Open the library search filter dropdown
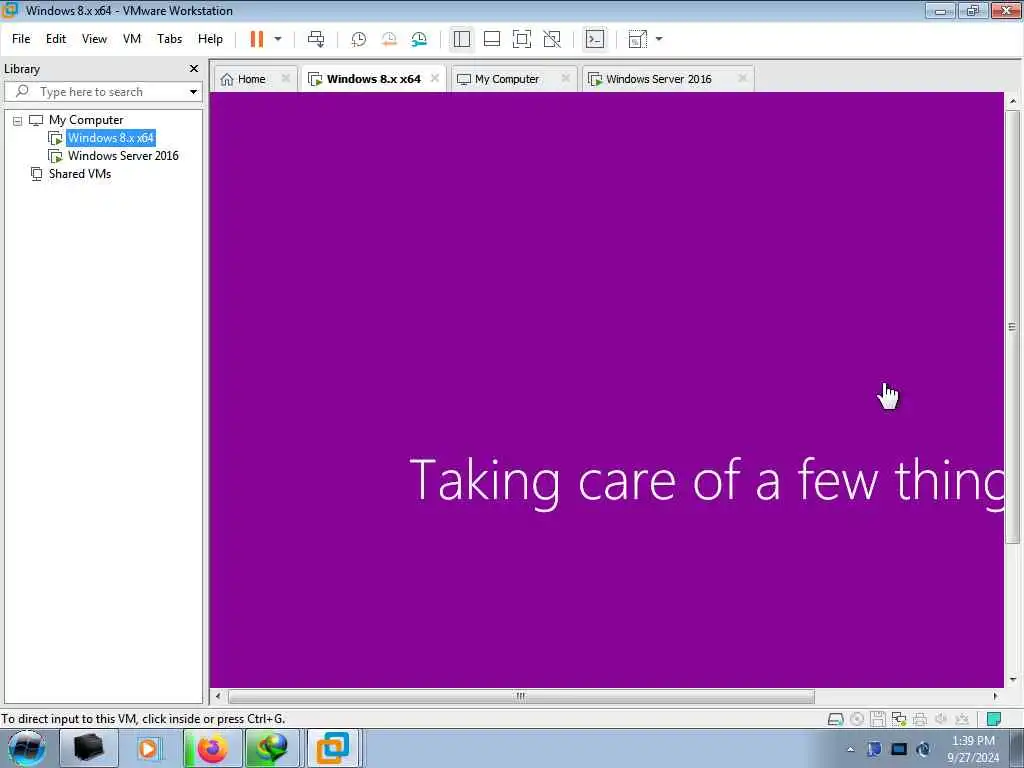 [x=193, y=92]
